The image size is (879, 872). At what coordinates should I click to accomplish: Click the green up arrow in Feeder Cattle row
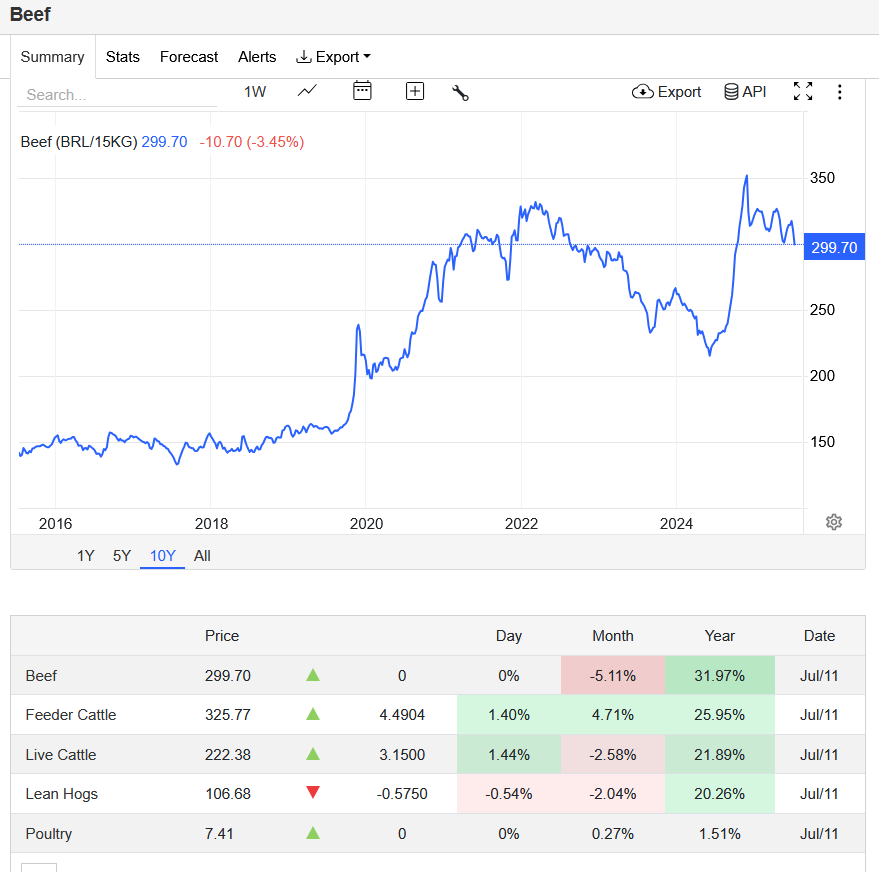click(x=313, y=714)
